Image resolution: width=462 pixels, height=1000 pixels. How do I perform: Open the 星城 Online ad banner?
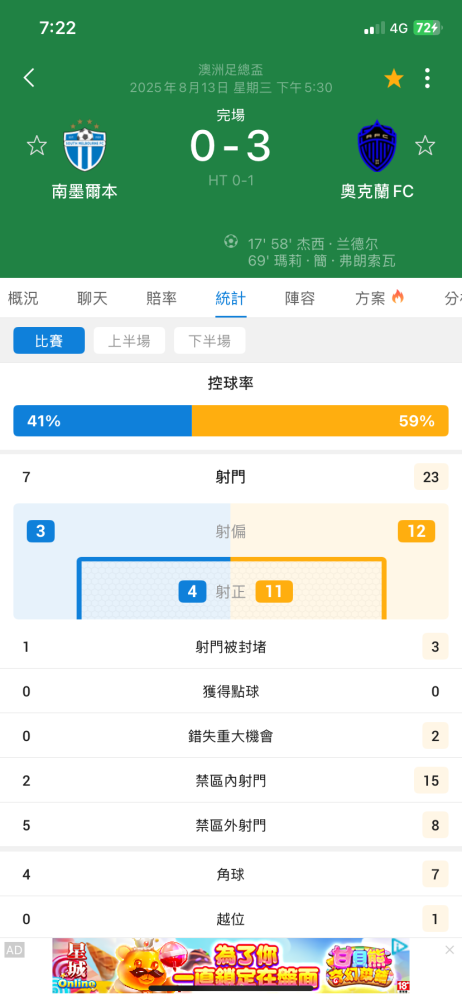[231, 965]
